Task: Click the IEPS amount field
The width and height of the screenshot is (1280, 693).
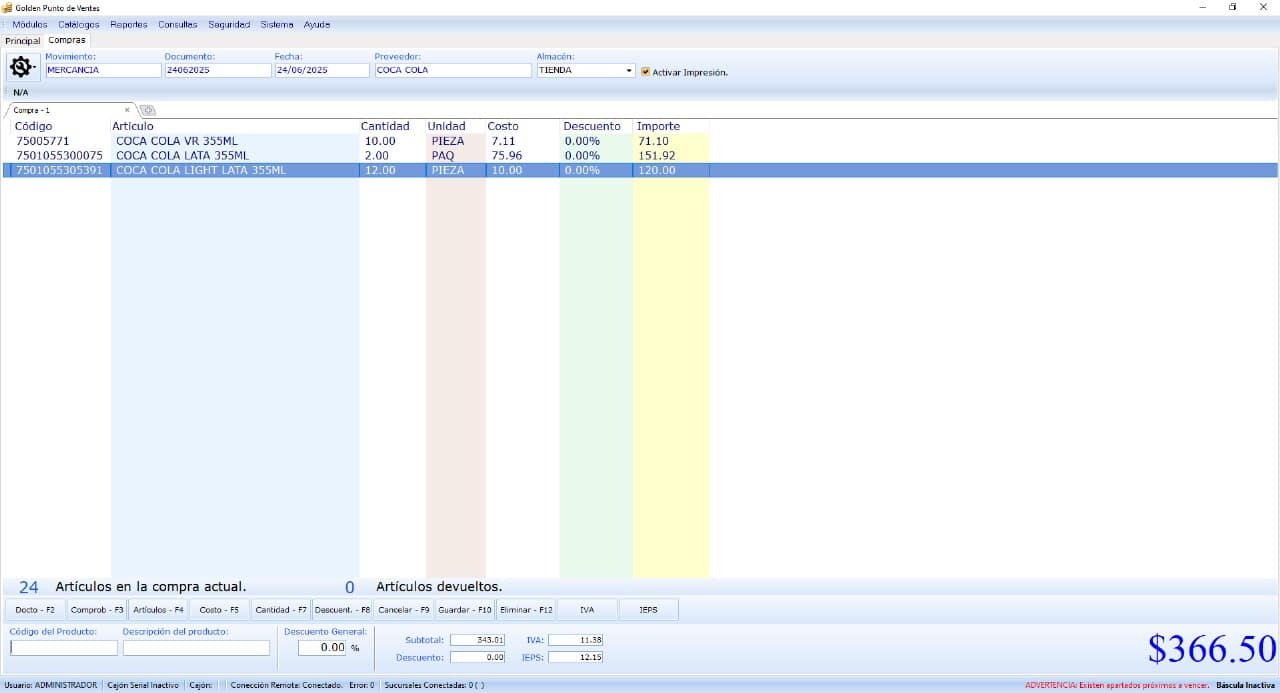Action: (x=576, y=657)
